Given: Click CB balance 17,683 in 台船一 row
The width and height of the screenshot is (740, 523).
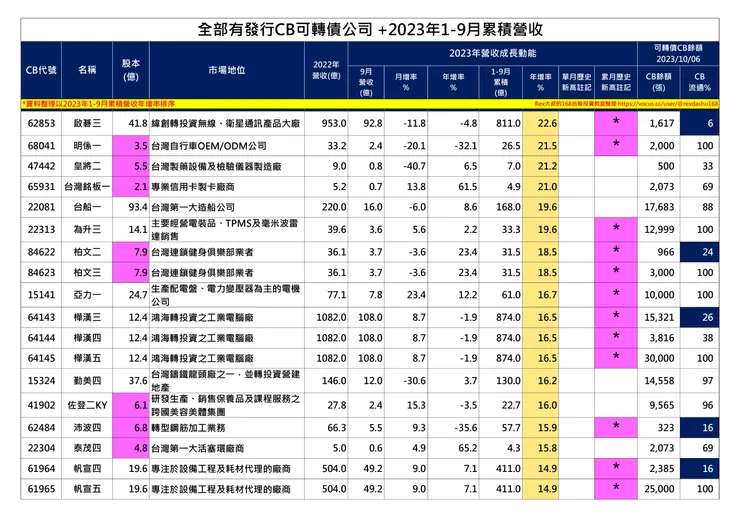Looking at the screenshot, I should 659,207.
